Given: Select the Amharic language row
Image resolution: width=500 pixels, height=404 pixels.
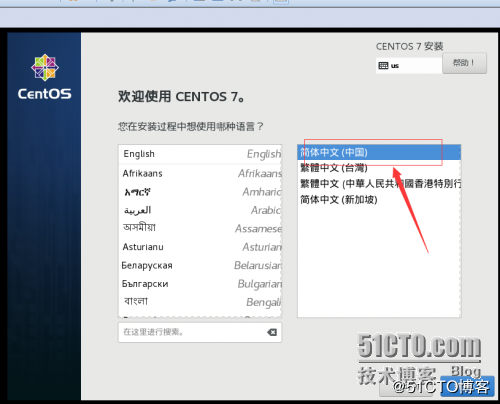Looking at the screenshot, I should [x=200, y=192].
